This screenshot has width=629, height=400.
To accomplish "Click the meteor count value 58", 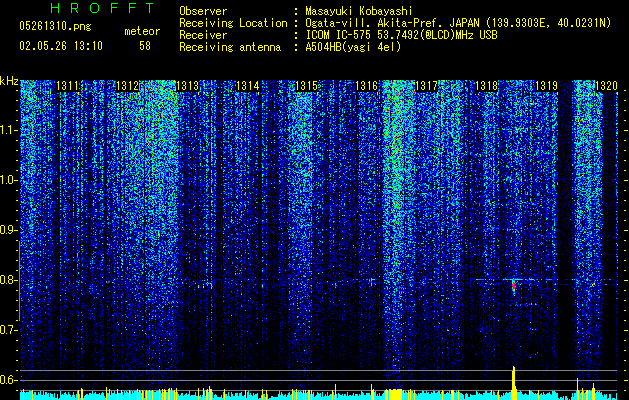I will tap(145, 46).
